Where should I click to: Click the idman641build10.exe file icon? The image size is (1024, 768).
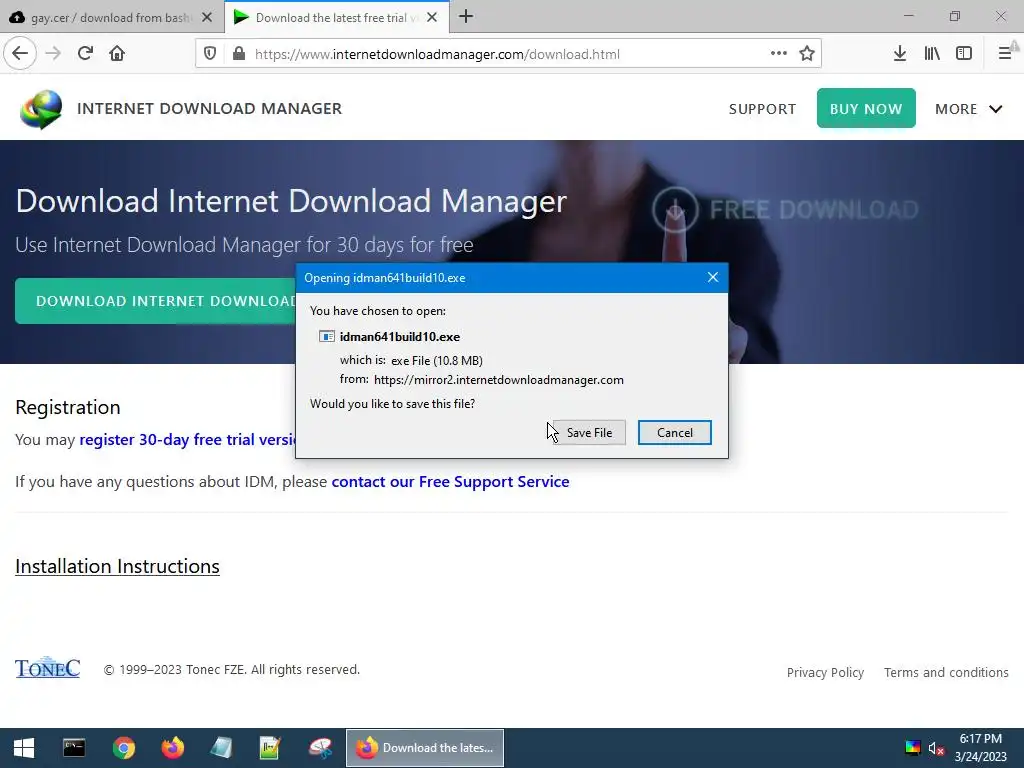(327, 336)
